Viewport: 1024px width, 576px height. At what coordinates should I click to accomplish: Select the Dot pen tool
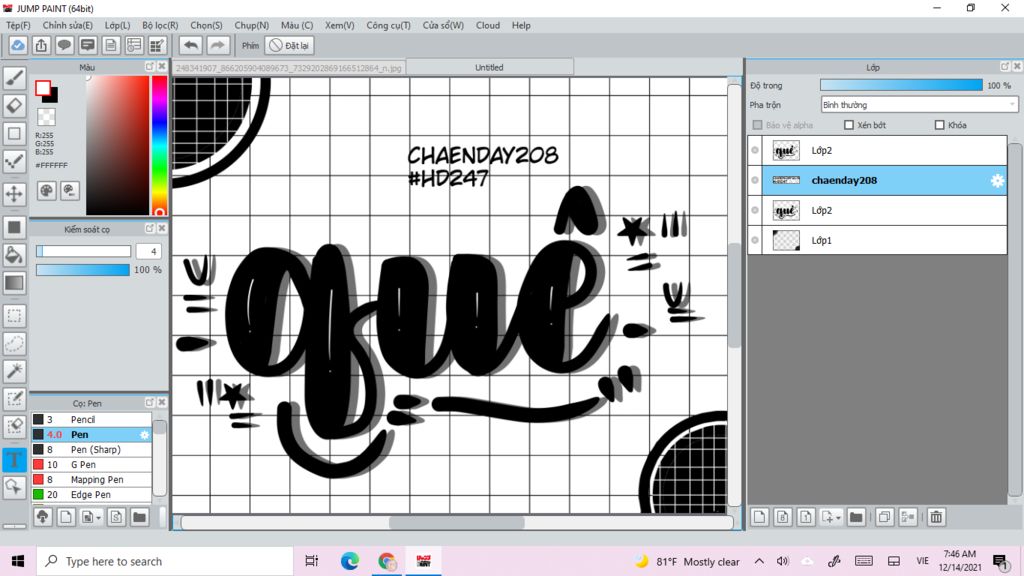[x=14, y=161]
